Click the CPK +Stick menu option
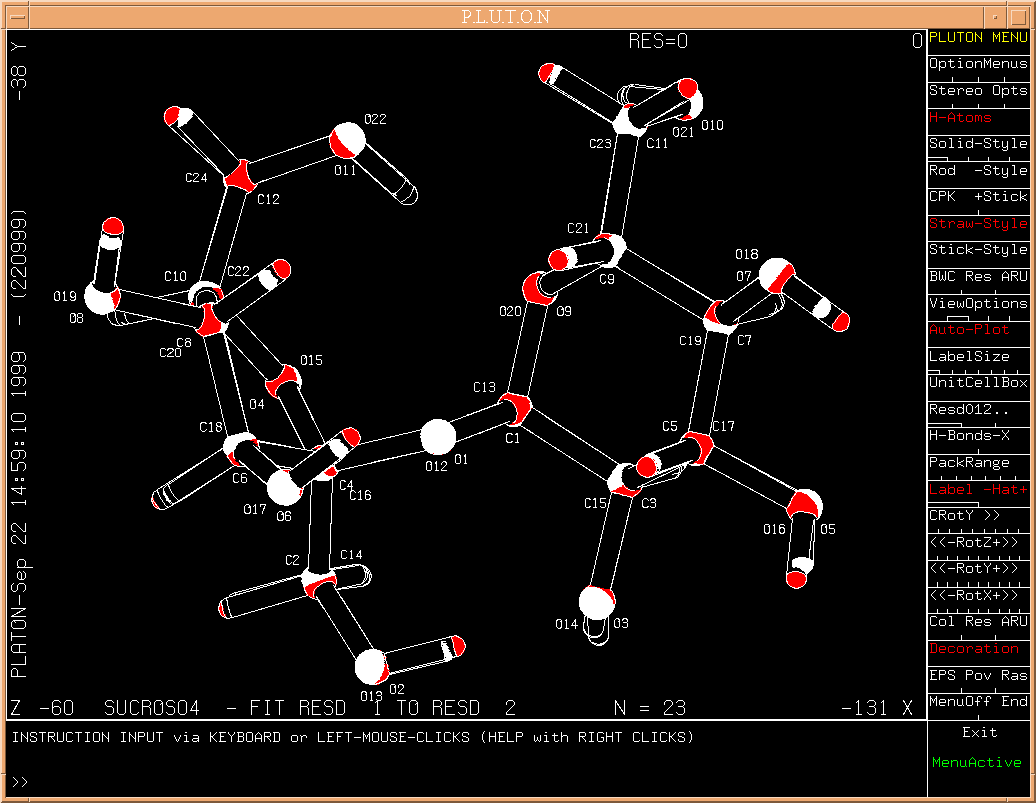1036x803 pixels. pyautogui.click(x=977, y=197)
